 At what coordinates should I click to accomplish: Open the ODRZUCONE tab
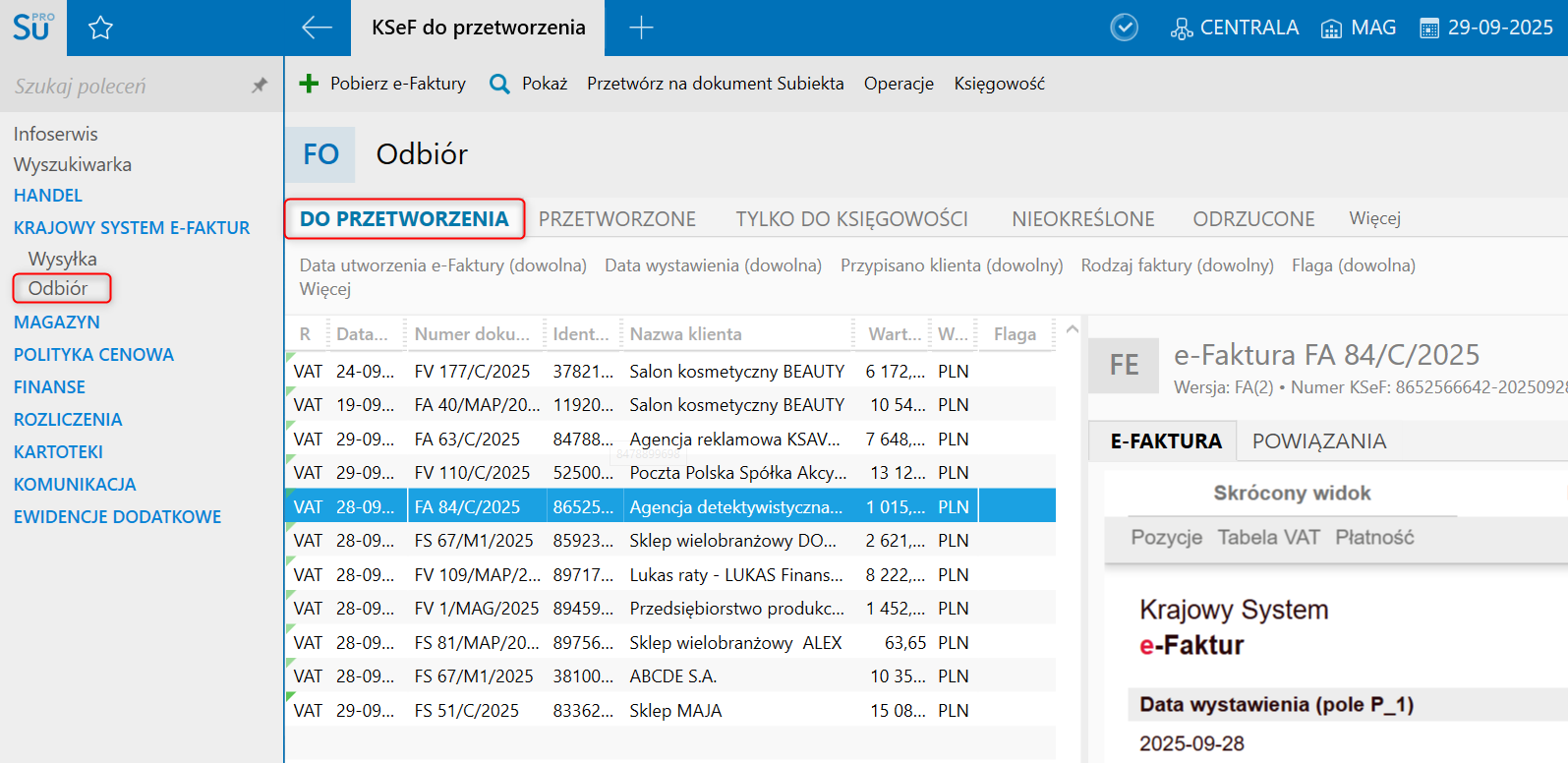pos(1253,218)
